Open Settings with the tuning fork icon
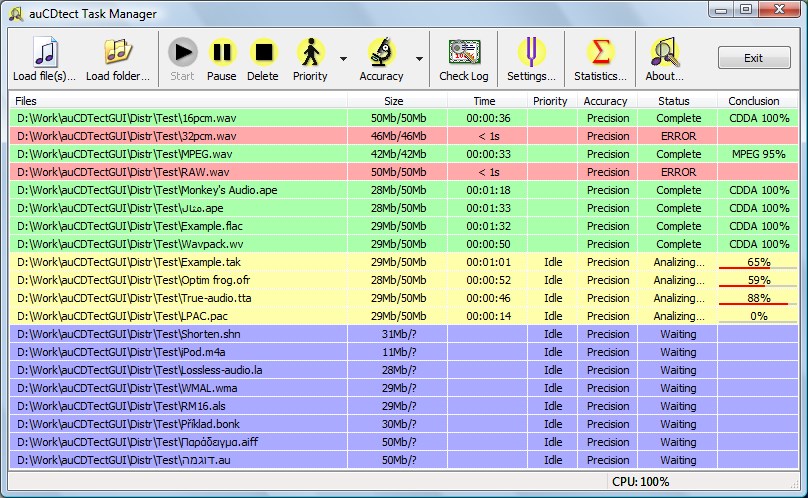808x498 pixels. click(x=531, y=52)
